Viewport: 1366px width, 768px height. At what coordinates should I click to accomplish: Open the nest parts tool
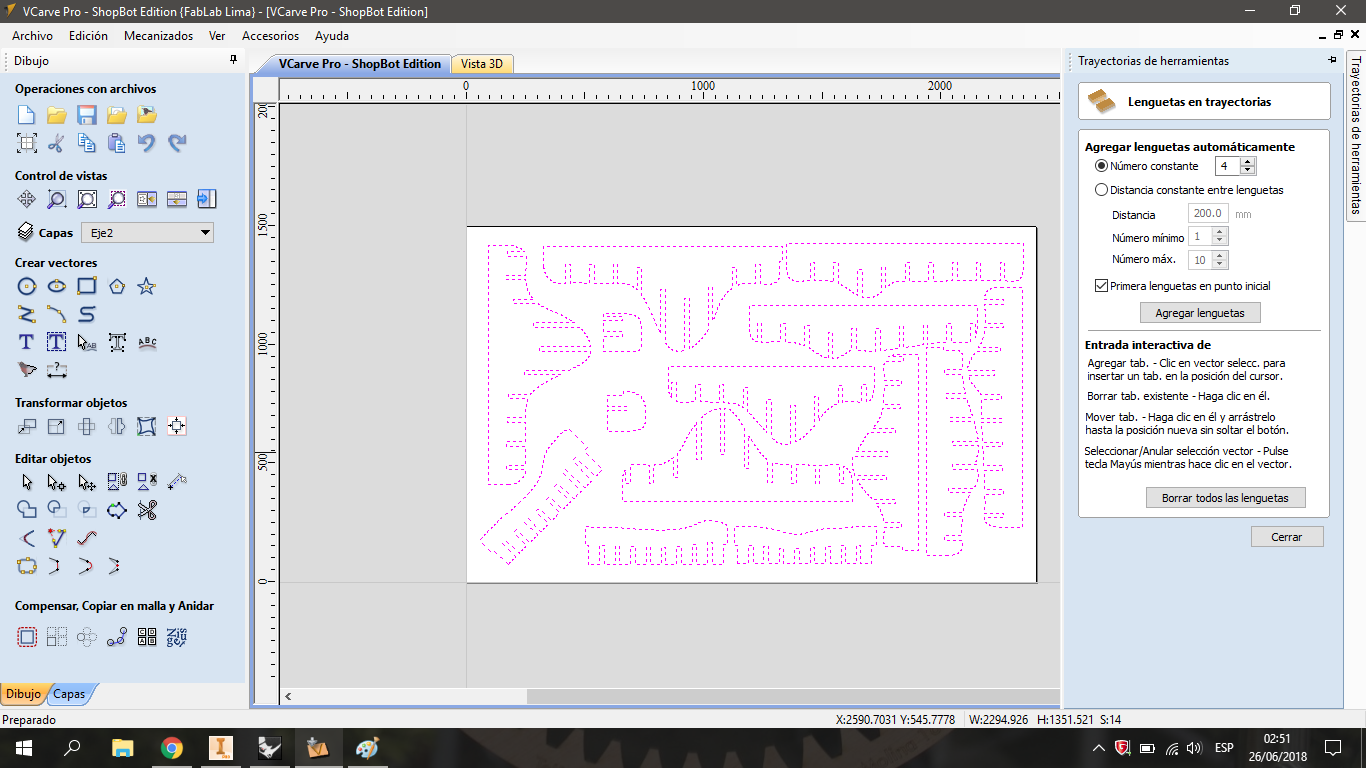point(177,637)
